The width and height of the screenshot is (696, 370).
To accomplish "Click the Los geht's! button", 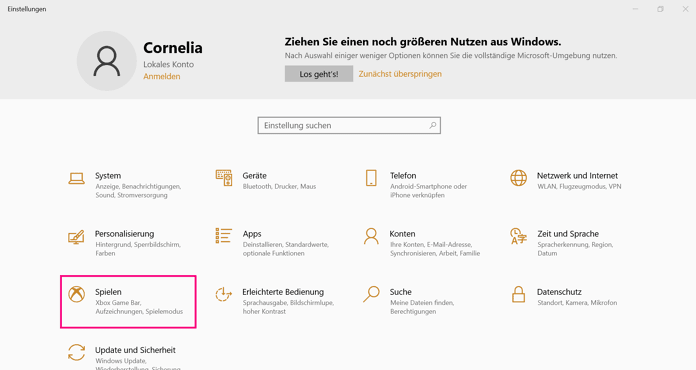I will 319,74.
